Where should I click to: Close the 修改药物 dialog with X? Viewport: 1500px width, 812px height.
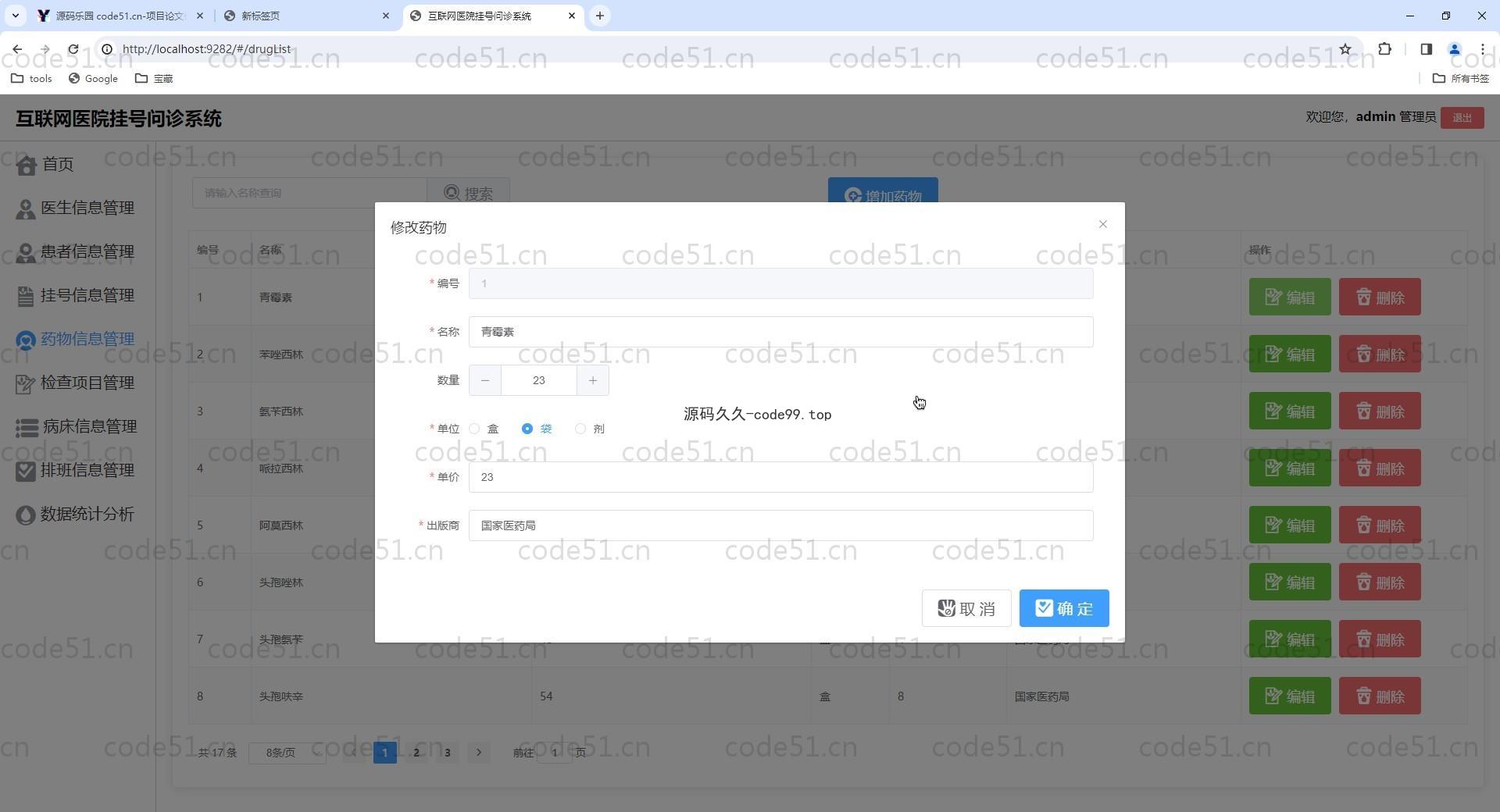(x=1102, y=224)
